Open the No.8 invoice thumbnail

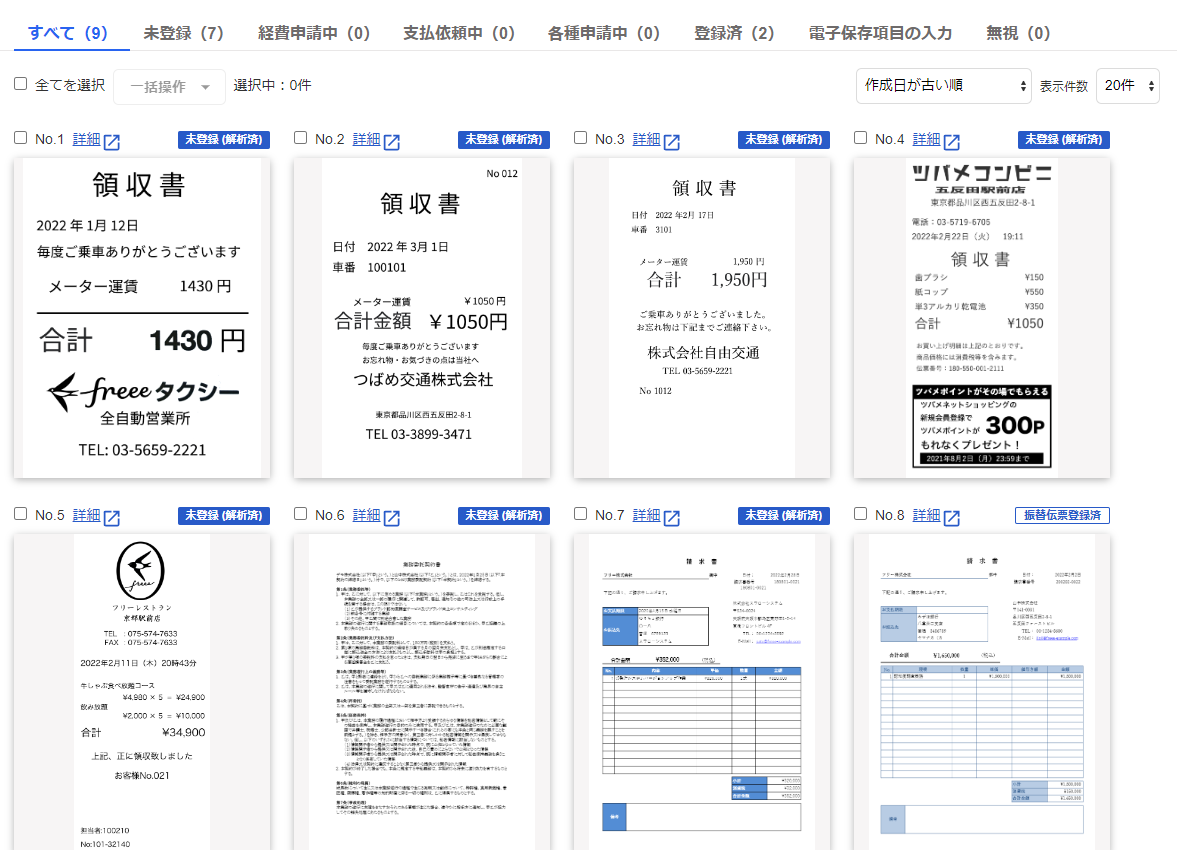(x=982, y=692)
